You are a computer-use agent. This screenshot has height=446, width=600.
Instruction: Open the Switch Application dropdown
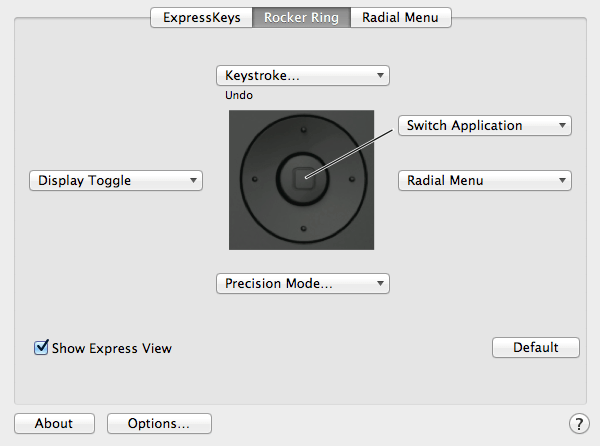tap(485, 125)
